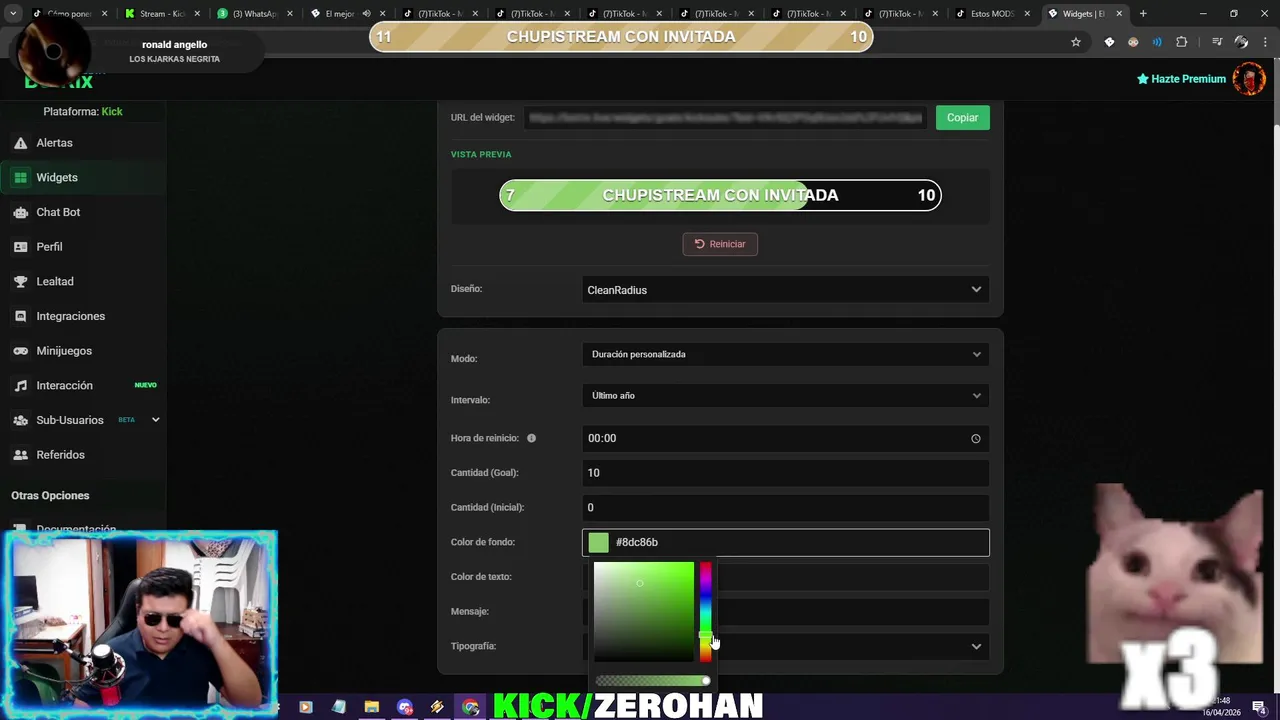Open Chat Bot robot icon
Screen dimensions: 1280x720
pyautogui.click(x=20, y=212)
